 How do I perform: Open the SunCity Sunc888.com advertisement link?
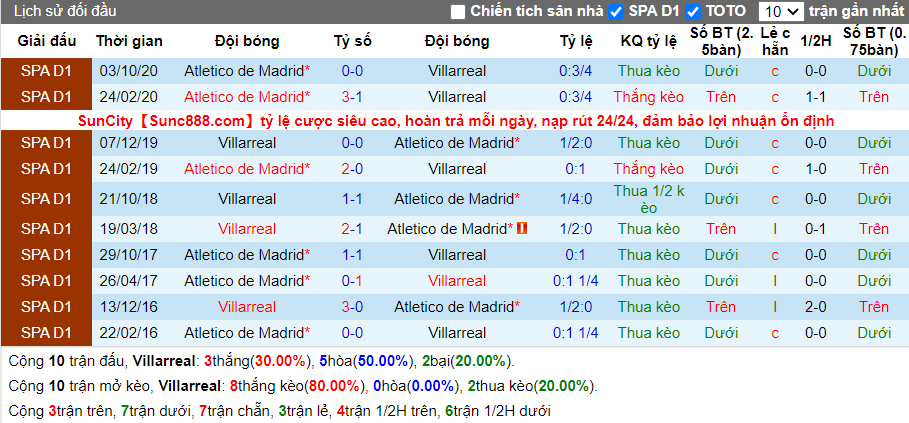point(456,121)
